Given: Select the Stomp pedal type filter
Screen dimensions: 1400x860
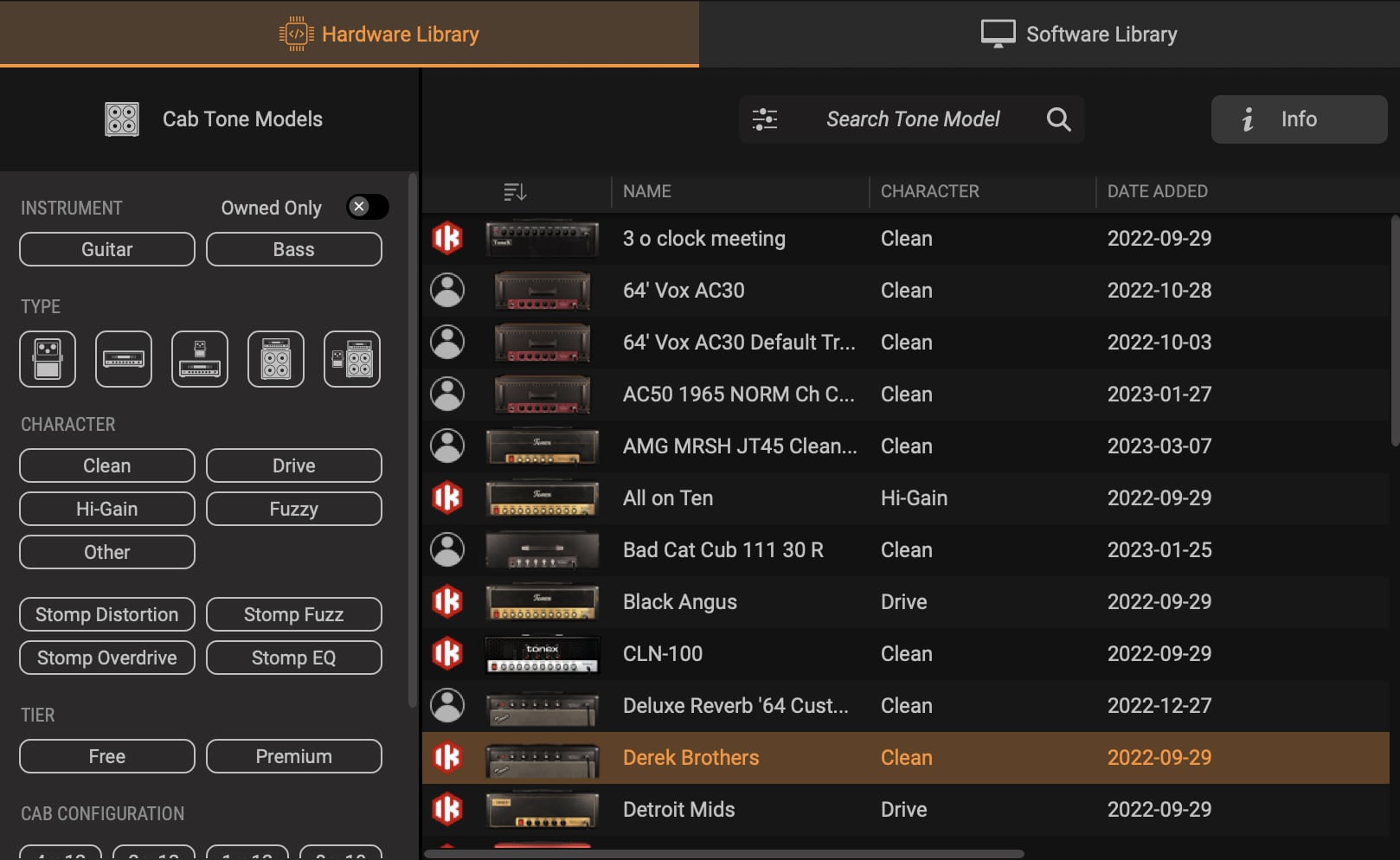Looking at the screenshot, I should click(48, 359).
